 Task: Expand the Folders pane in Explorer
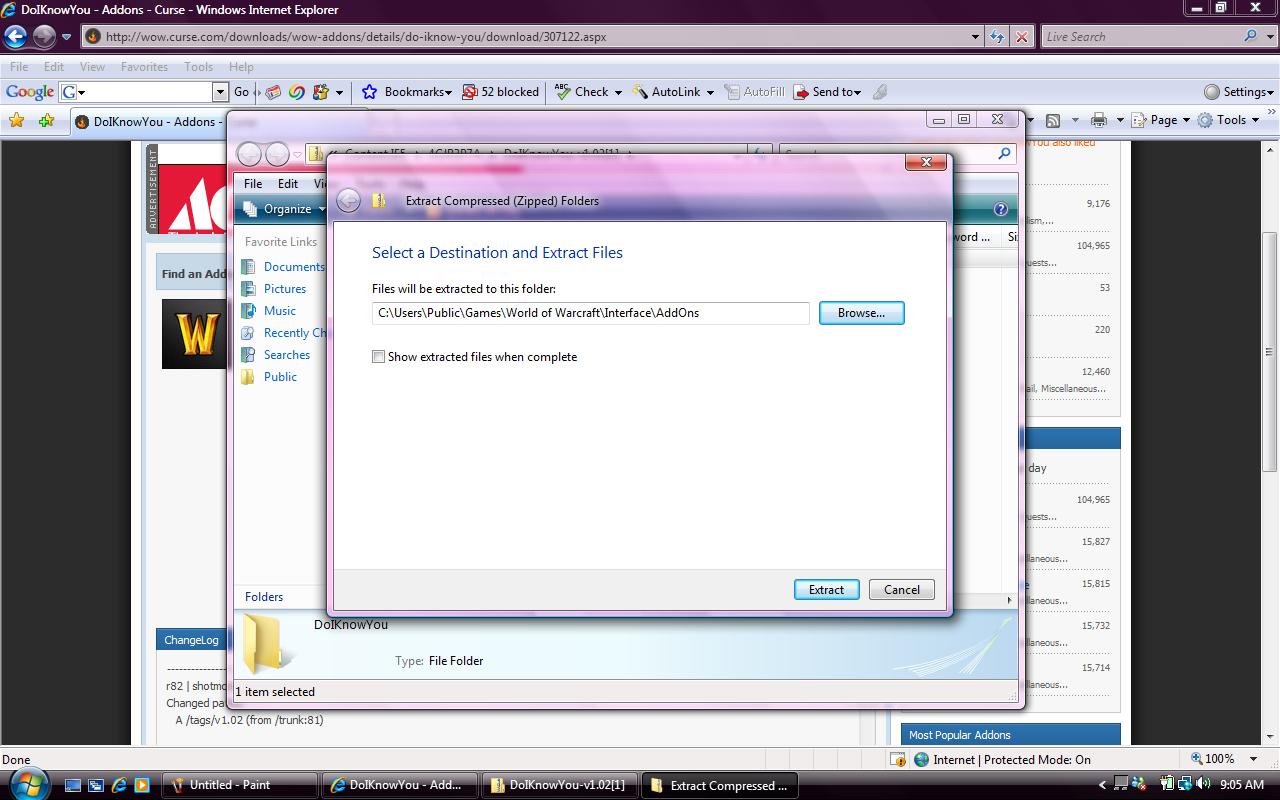coord(264,597)
